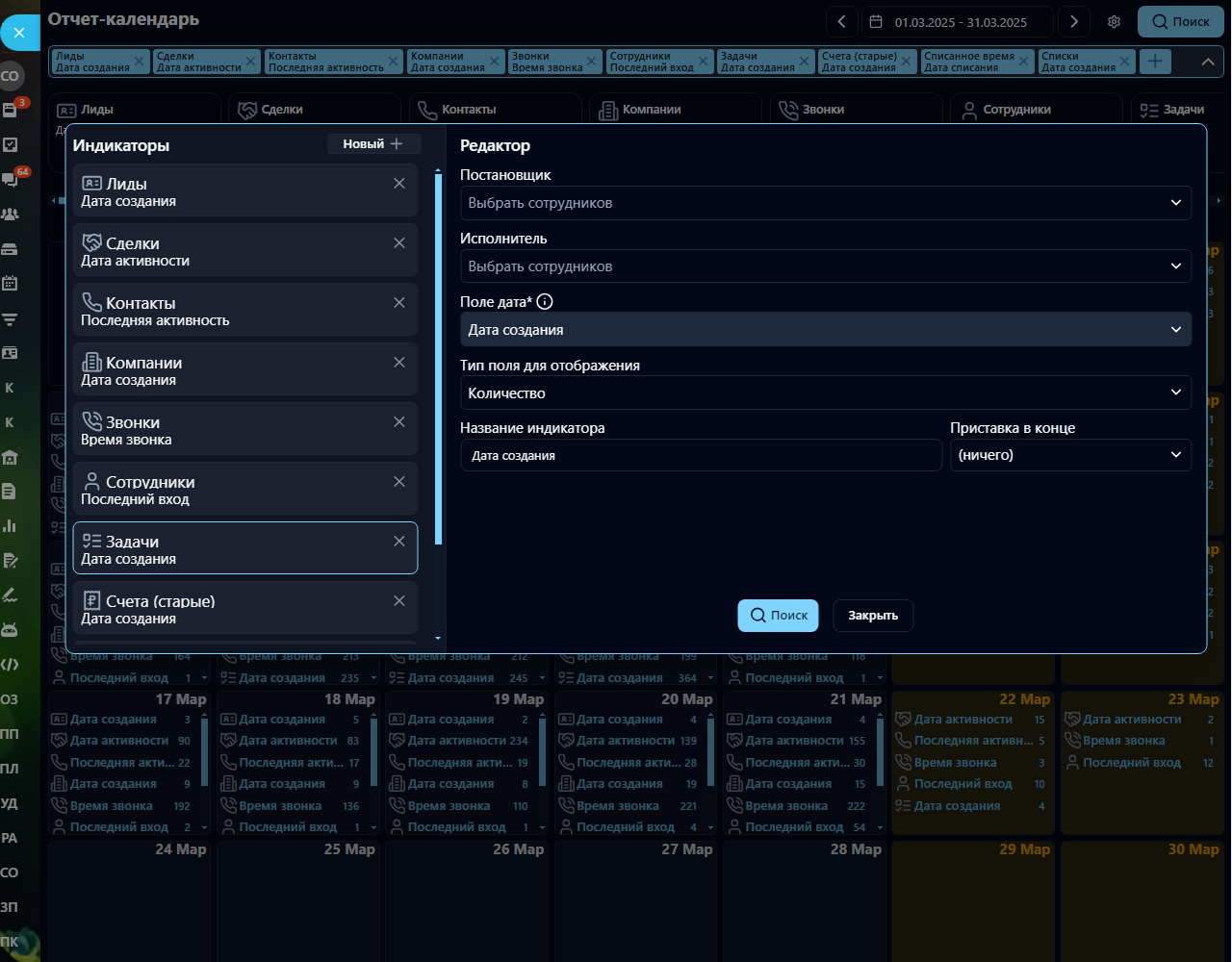Delete the Звонки indicator with its X
The width and height of the screenshot is (1232, 962).
pos(399,422)
